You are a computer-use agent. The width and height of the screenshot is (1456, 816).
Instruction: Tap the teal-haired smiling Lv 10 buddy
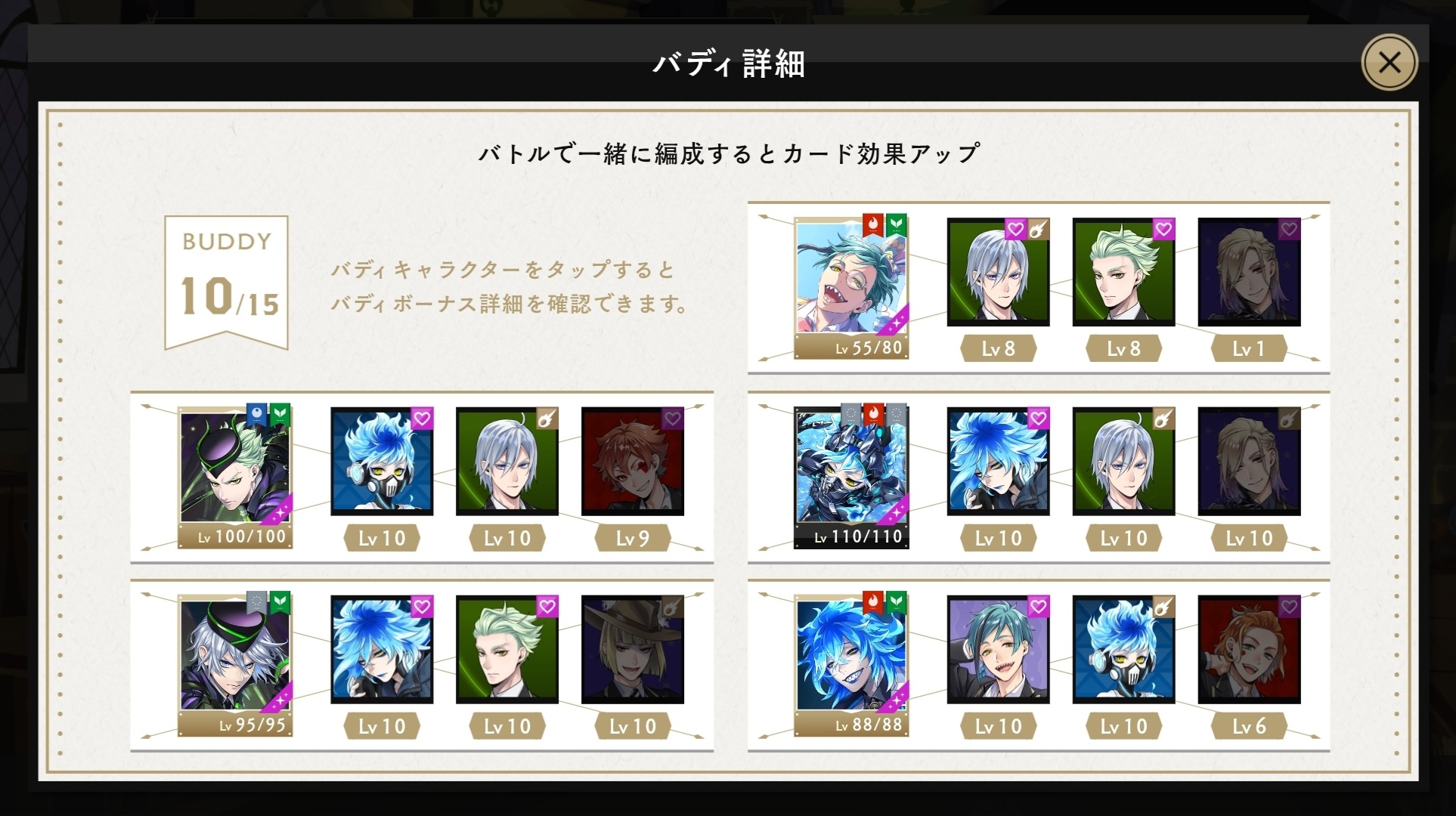[x=998, y=650]
